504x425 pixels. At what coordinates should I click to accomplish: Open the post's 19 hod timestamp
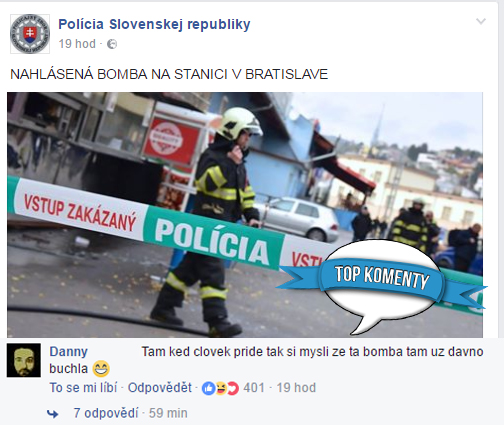coord(77,44)
